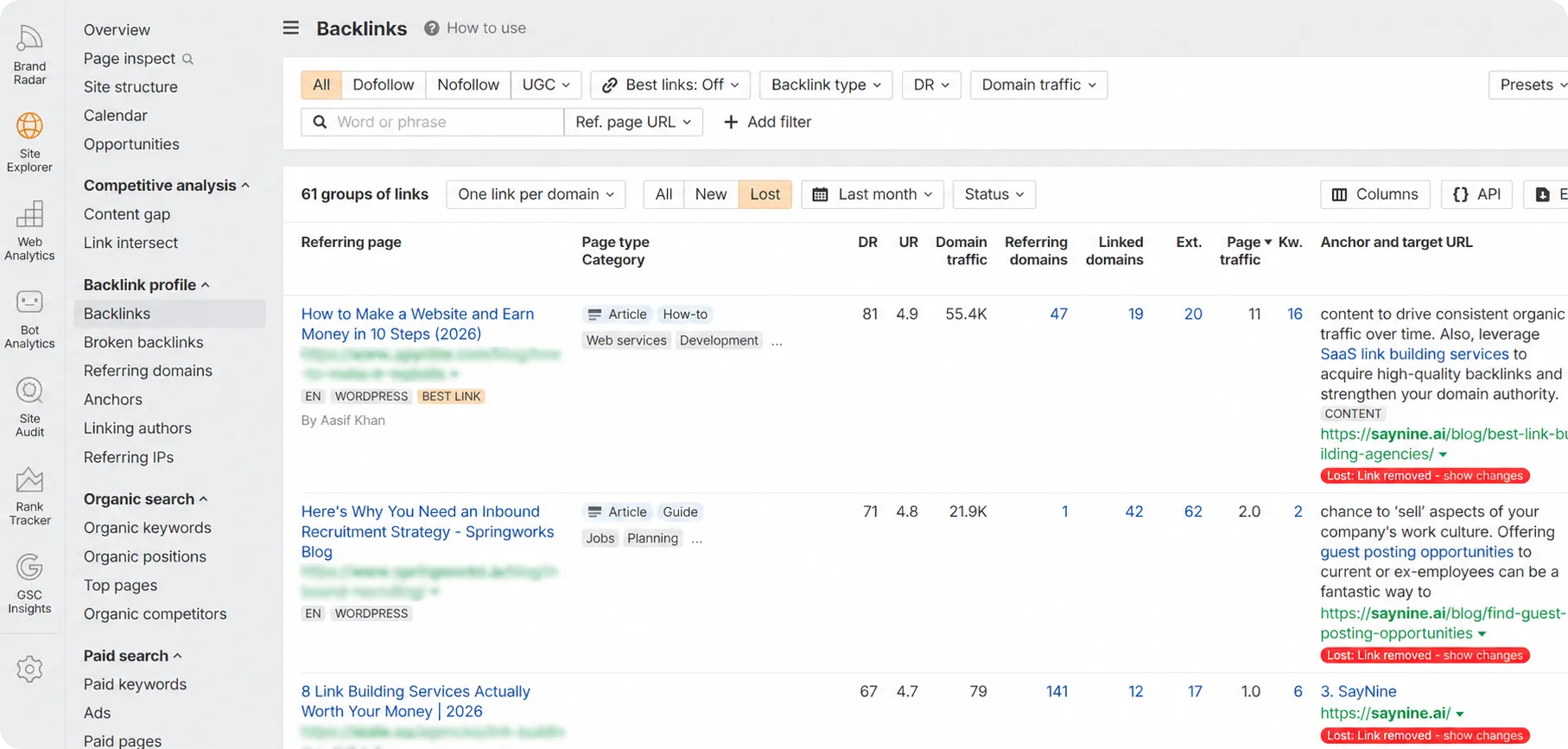This screenshot has height=749, width=1568.
Task: Sort by Page traffic column header
Action: 1245,251
